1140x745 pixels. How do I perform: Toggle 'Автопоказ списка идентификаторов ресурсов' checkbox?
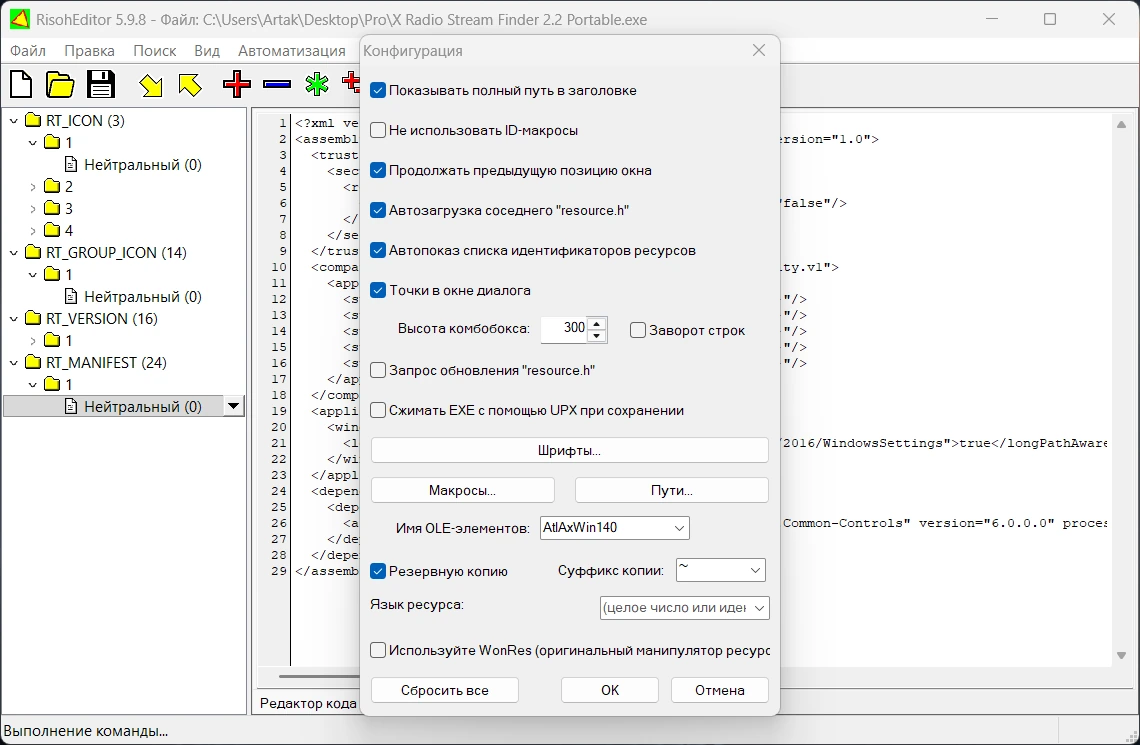[x=377, y=250]
